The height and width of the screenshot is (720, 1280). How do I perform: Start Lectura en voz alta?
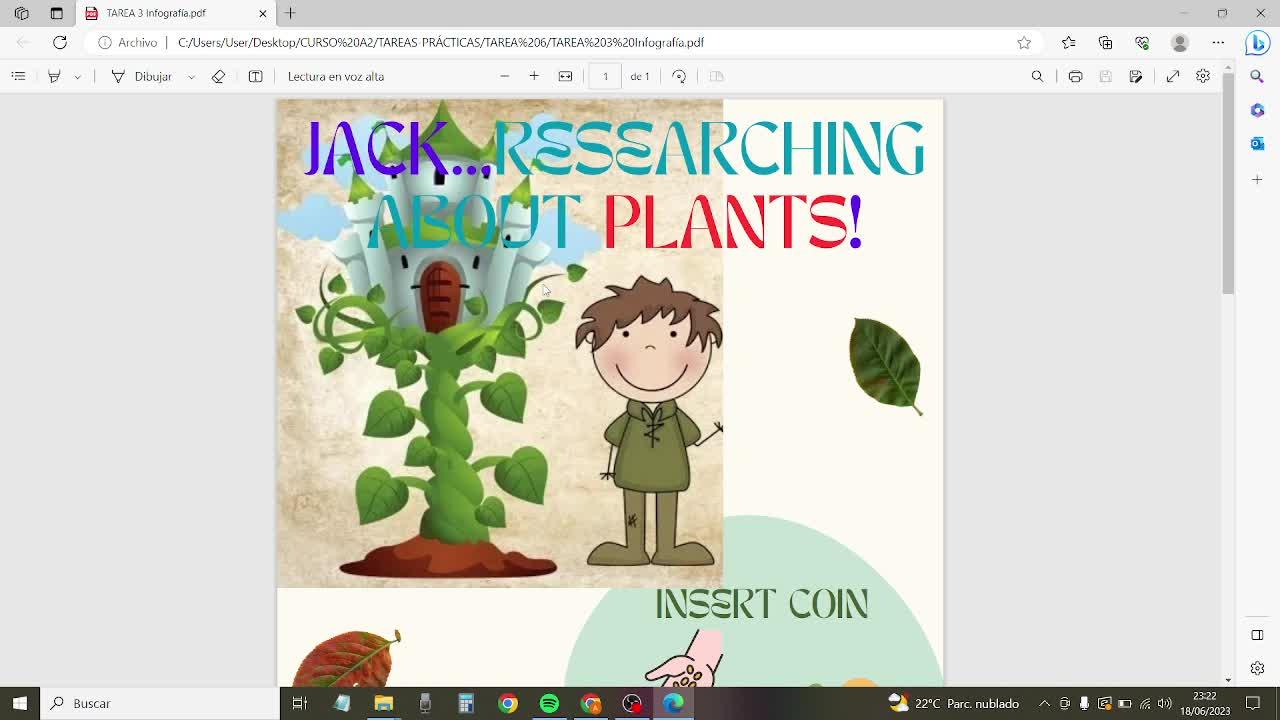click(x=335, y=76)
